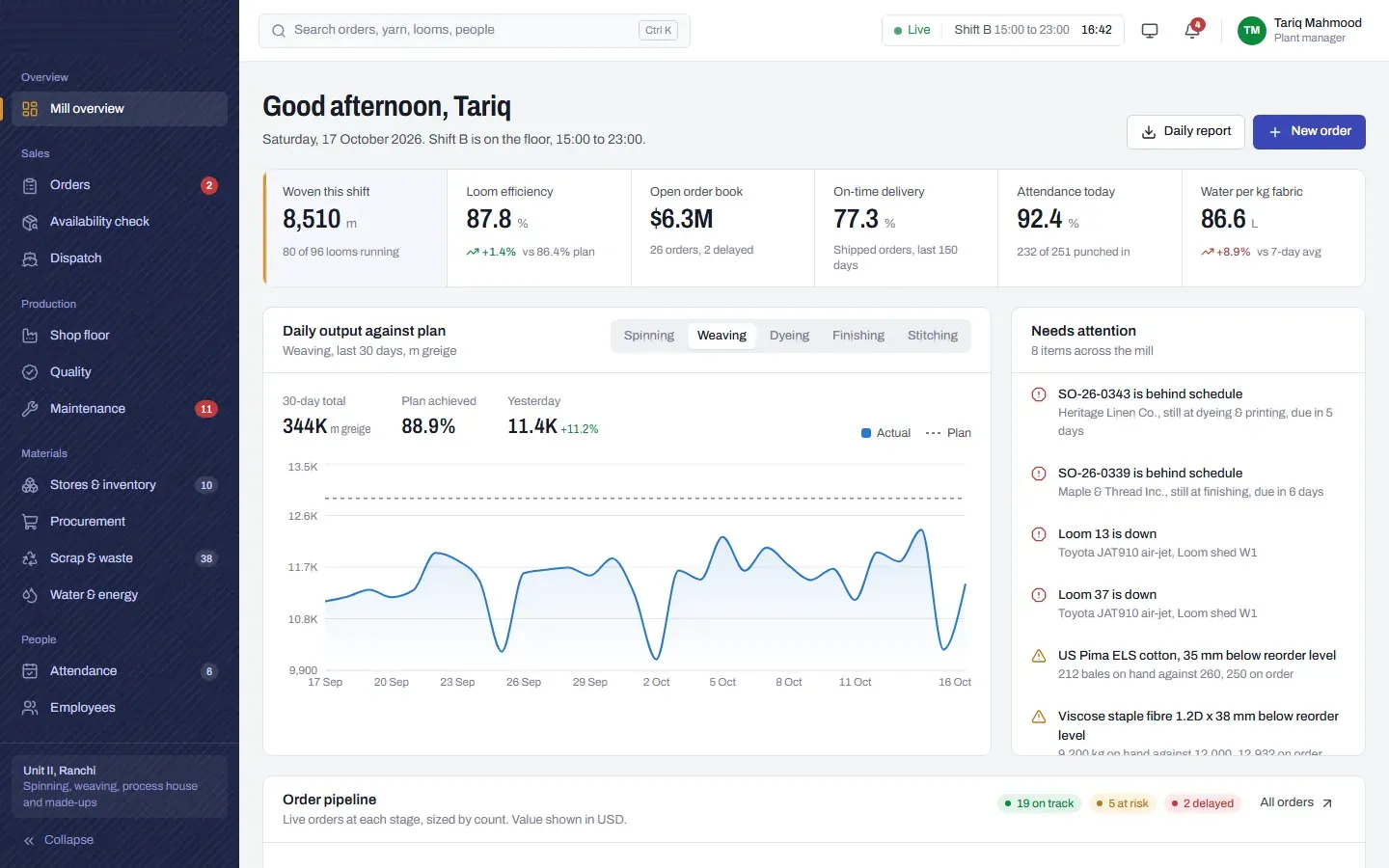Open the SO-26-0339 is behind schedule item
1389x868 pixels.
[1188, 482]
